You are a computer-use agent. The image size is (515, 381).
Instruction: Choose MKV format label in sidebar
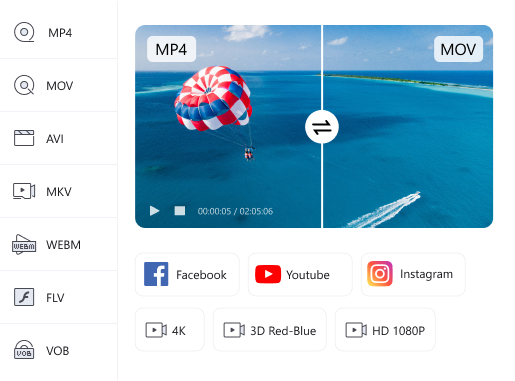(59, 191)
